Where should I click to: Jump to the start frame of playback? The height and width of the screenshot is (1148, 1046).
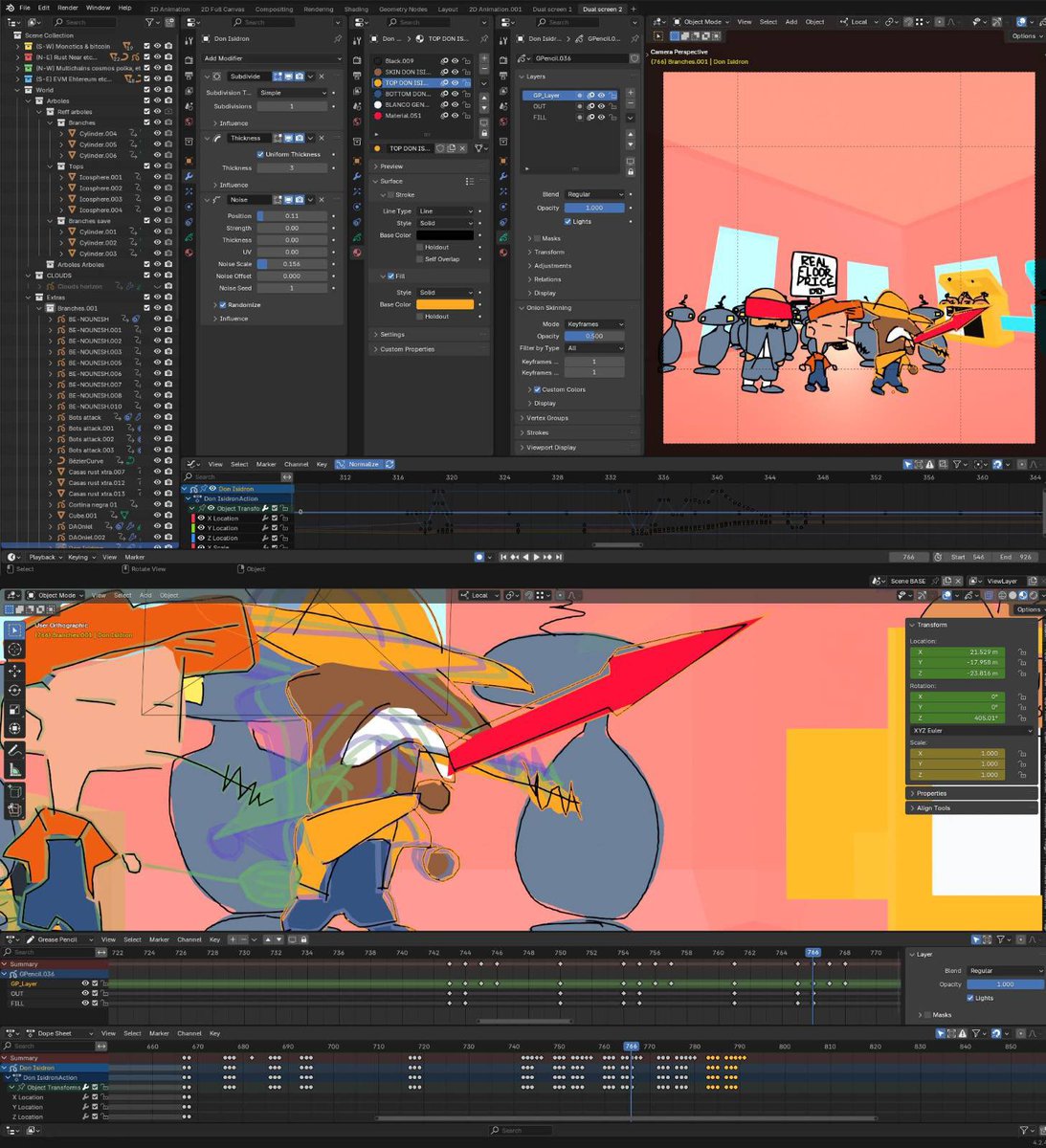[503, 557]
